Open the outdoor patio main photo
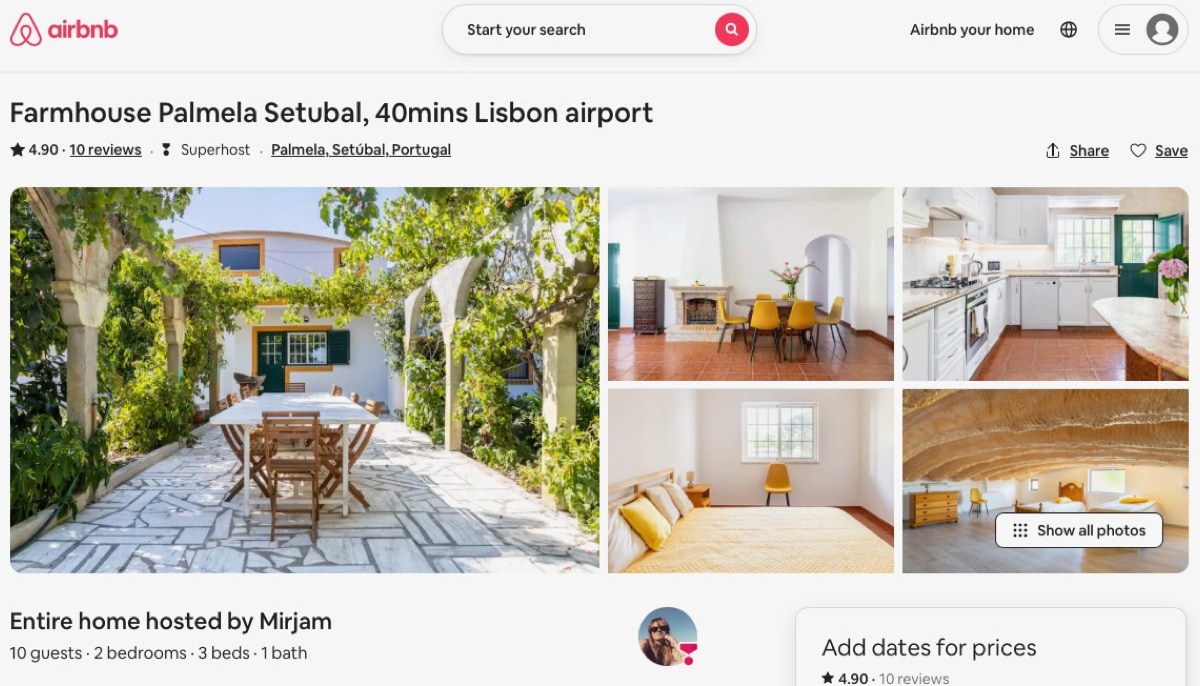Viewport: 1200px width, 686px height. 305,380
